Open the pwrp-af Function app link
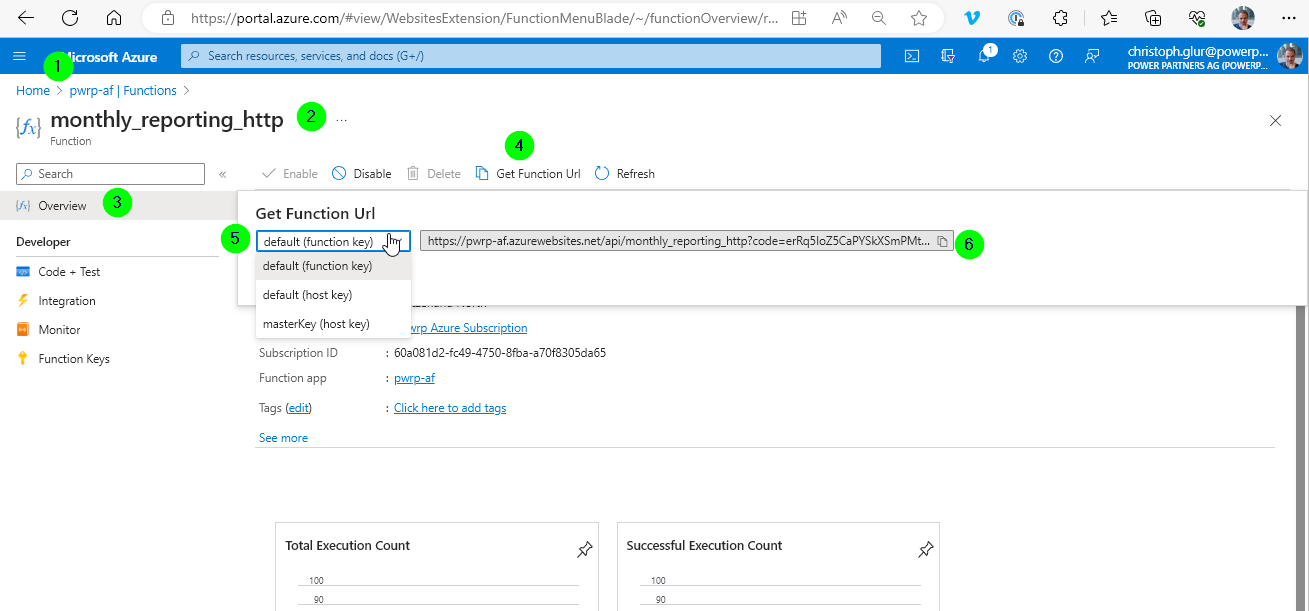Image resolution: width=1309 pixels, height=611 pixels. pyautogui.click(x=414, y=378)
